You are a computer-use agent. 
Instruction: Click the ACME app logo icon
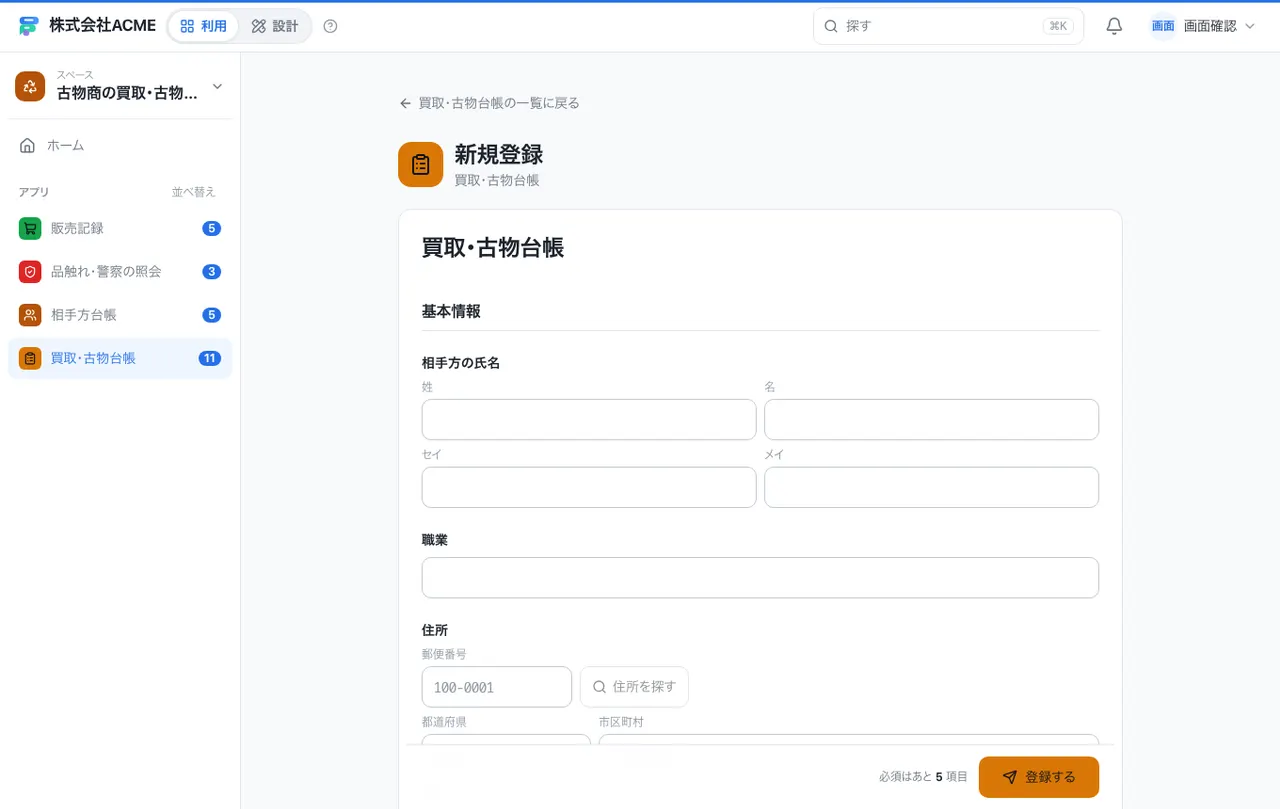pyautogui.click(x=28, y=26)
